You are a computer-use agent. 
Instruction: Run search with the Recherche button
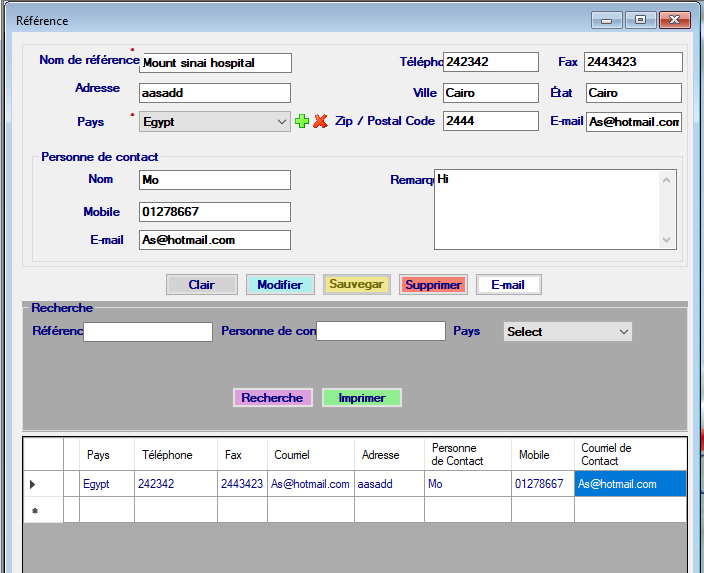click(272, 397)
